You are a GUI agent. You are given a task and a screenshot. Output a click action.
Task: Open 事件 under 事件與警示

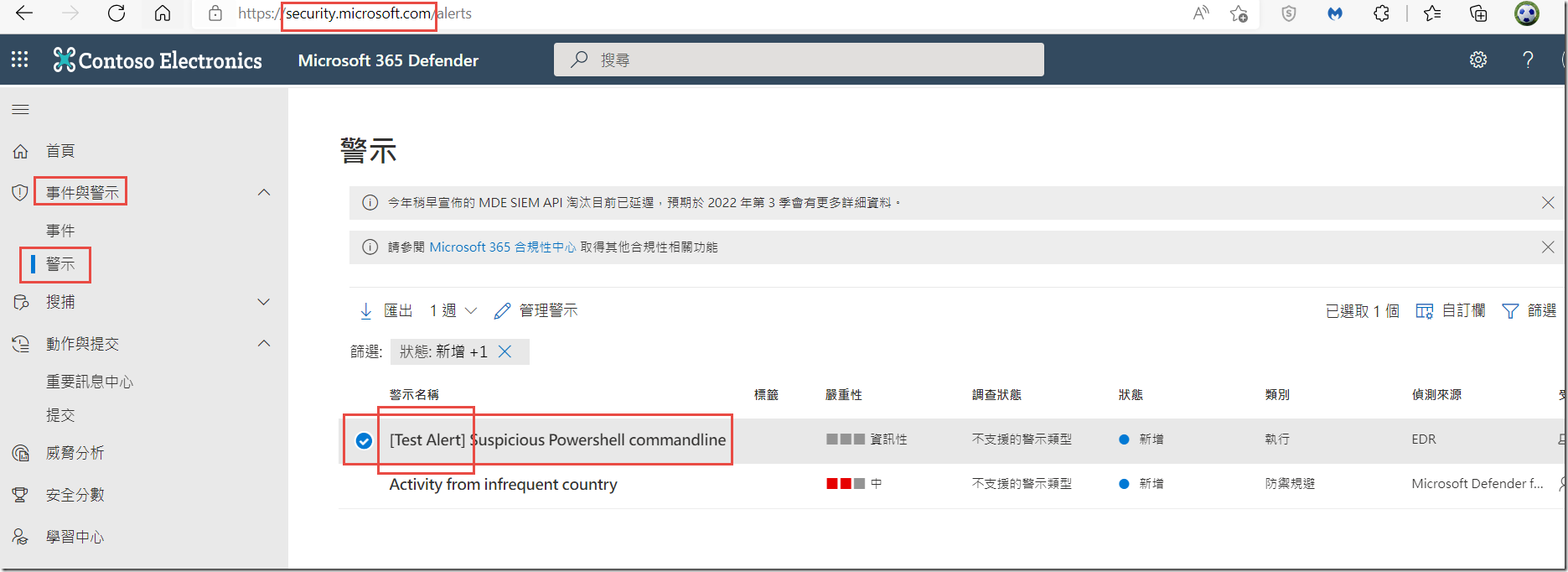pyautogui.click(x=60, y=231)
